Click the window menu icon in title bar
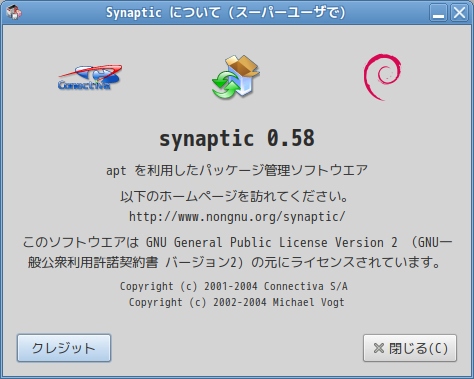474x379 pixels. click(x=14, y=13)
